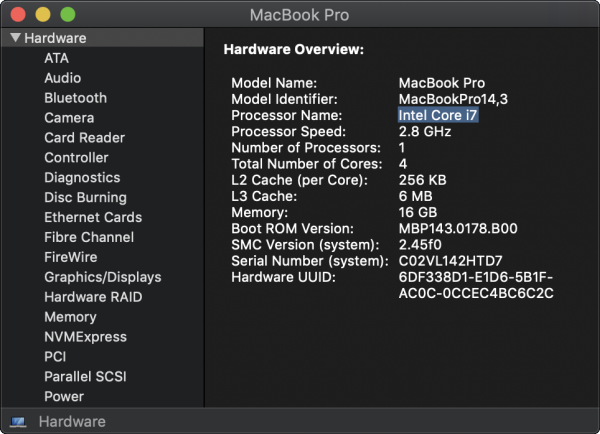
Task: Collapse the Hardware disclosure triangle
Action: pyautogui.click(x=15, y=38)
